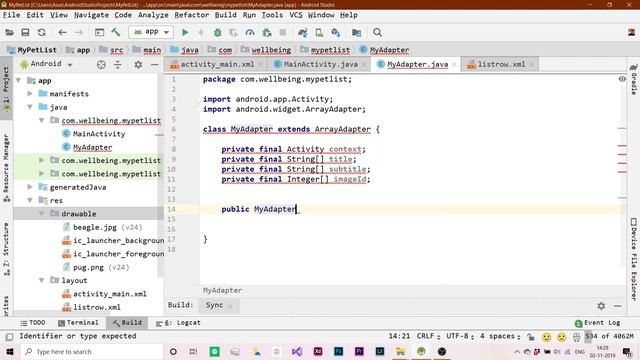Screen dimensions: 640x360
Task: Click the eye inspection icon in editor
Action: click(x=622, y=79)
